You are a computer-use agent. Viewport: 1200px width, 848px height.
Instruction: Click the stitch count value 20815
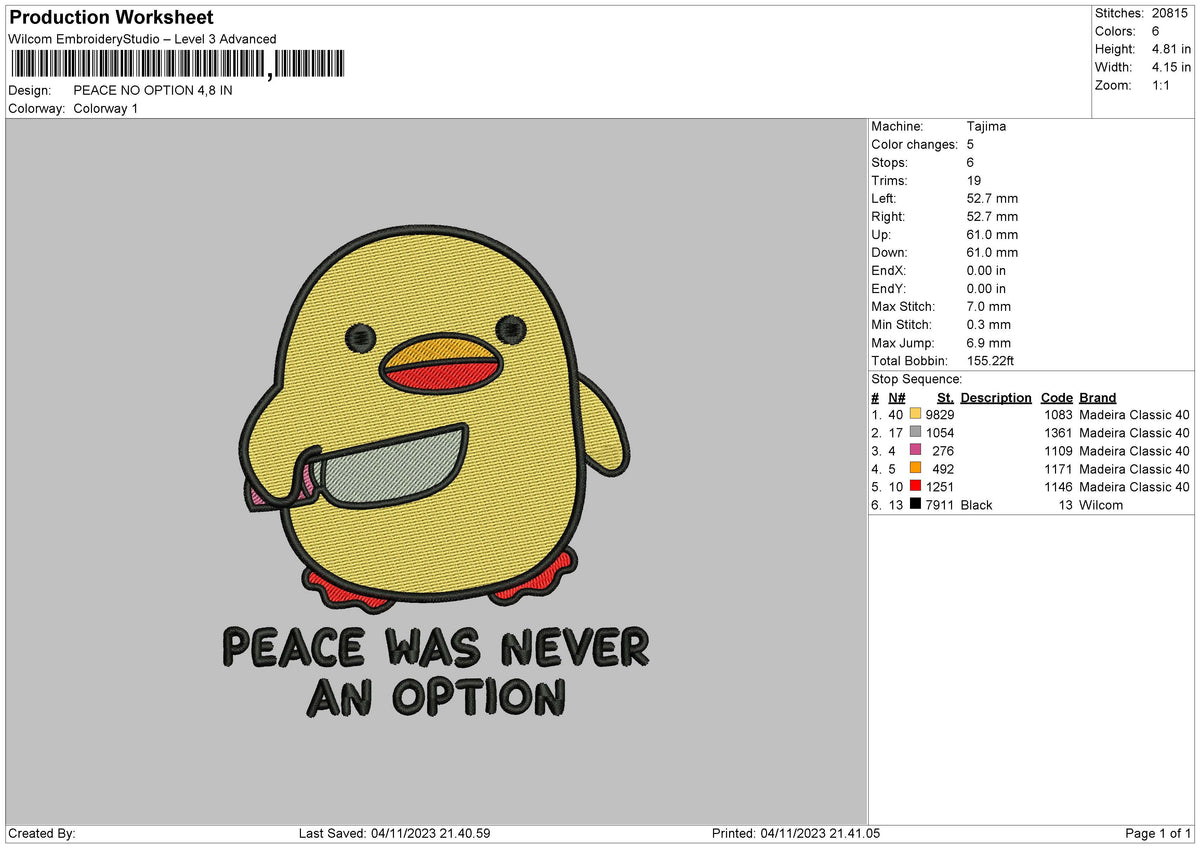coord(1170,13)
